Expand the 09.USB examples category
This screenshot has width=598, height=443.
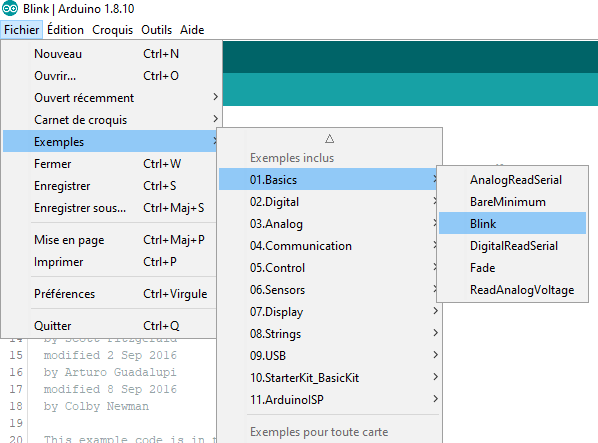[x=329, y=356]
